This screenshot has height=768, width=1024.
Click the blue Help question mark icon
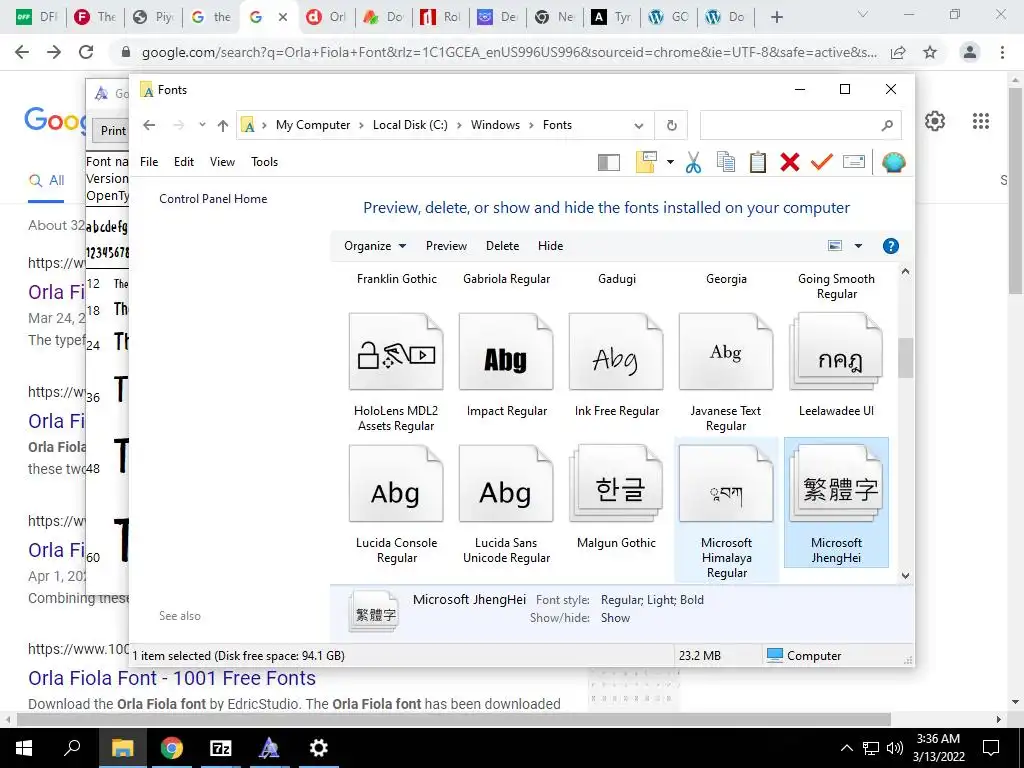pyautogui.click(x=890, y=246)
